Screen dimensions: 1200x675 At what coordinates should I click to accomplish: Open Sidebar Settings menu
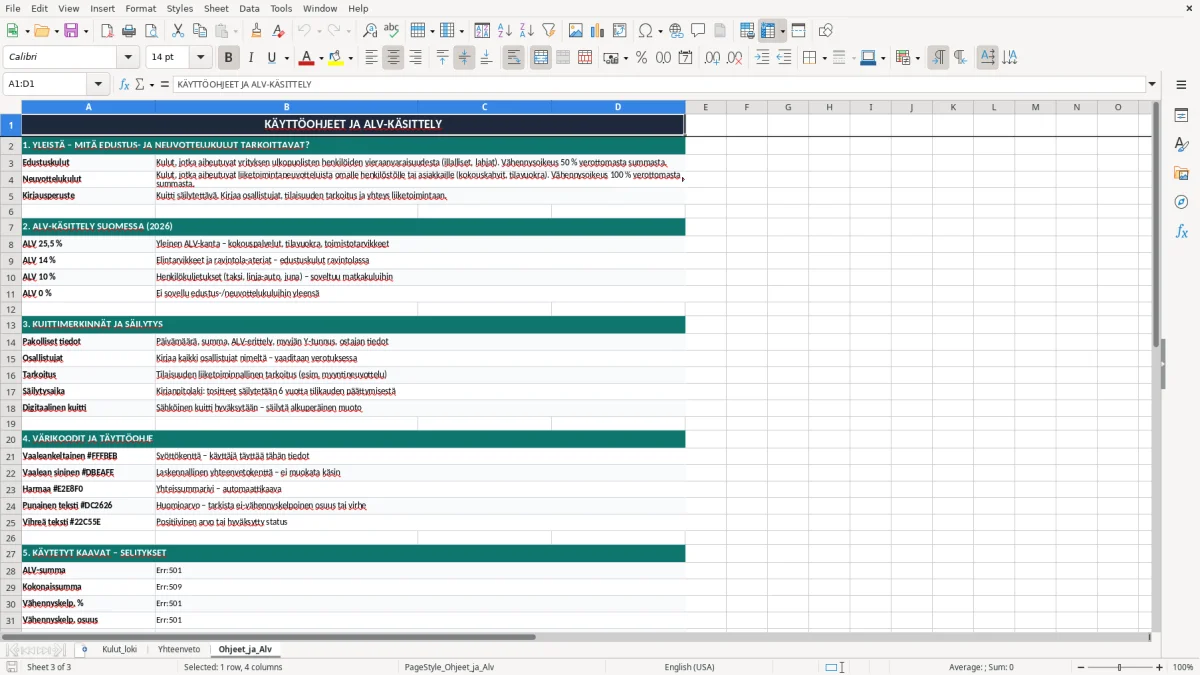pyautogui.click(x=1181, y=85)
